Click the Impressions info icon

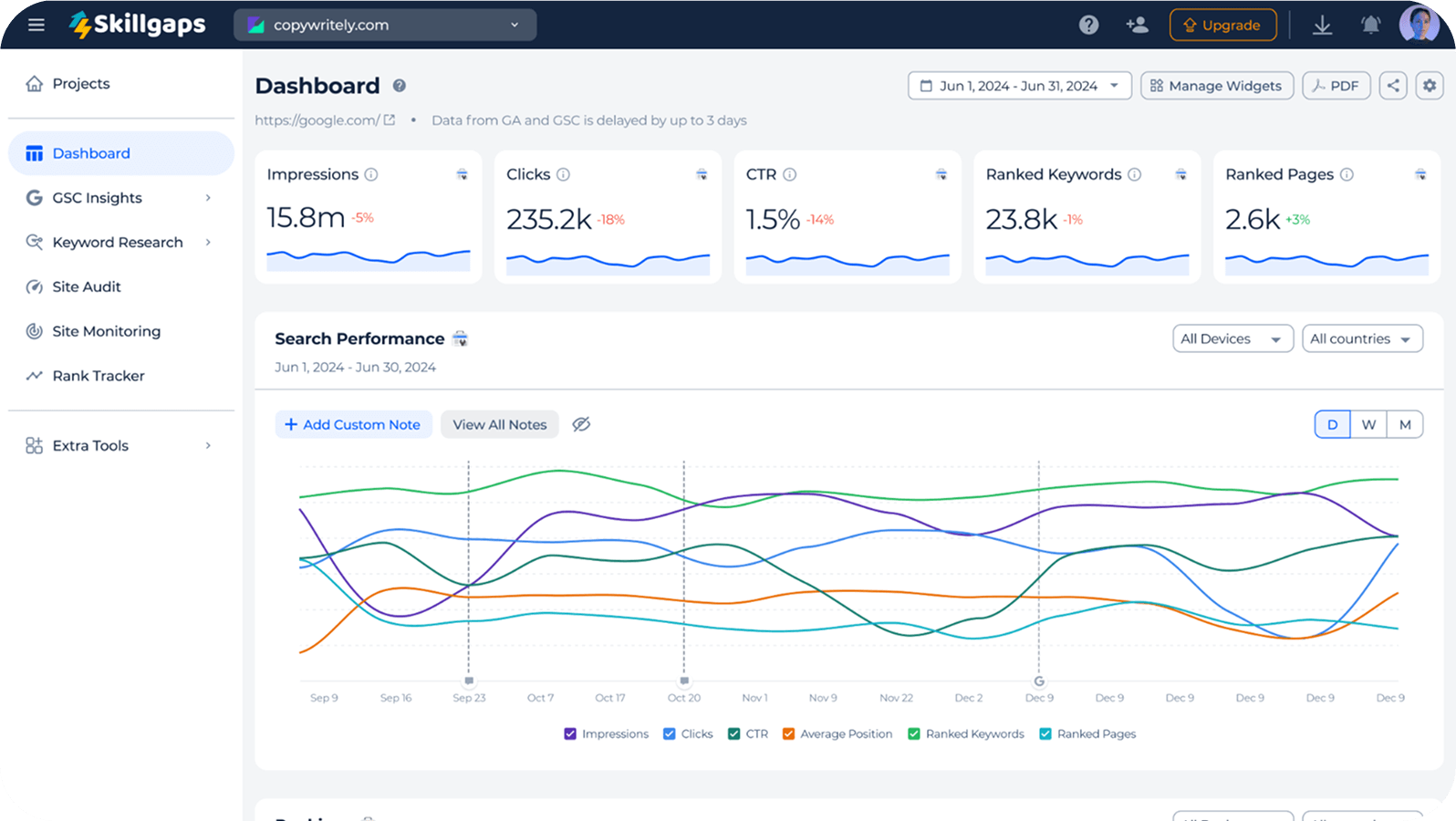pyautogui.click(x=371, y=174)
